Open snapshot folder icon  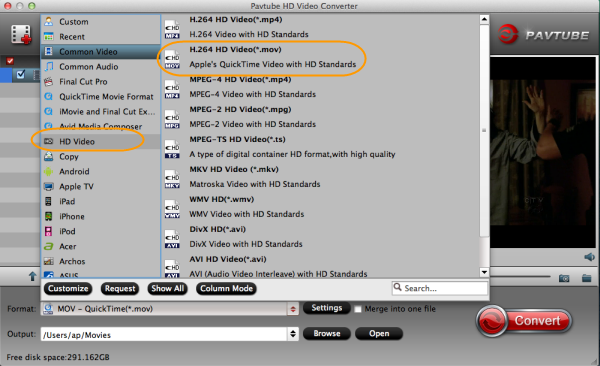tap(587, 278)
